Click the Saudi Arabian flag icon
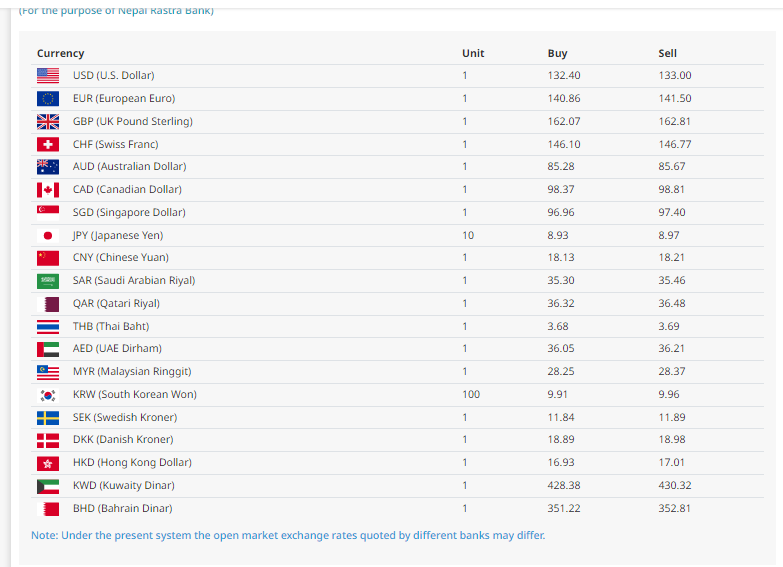This screenshot has height=567, width=783. (x=48, y=281)
